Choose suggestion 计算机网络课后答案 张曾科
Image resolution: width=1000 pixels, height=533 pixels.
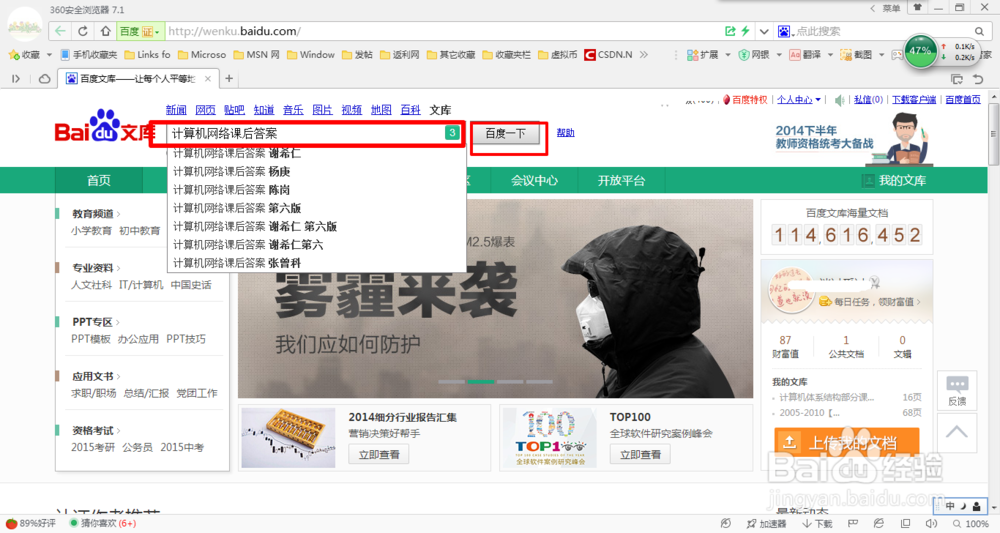click(x=237, y=263)
